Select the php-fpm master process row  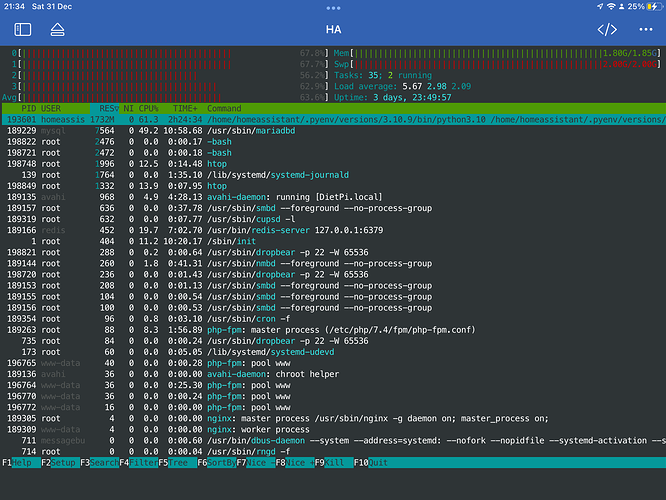click(x=333, y=330)
